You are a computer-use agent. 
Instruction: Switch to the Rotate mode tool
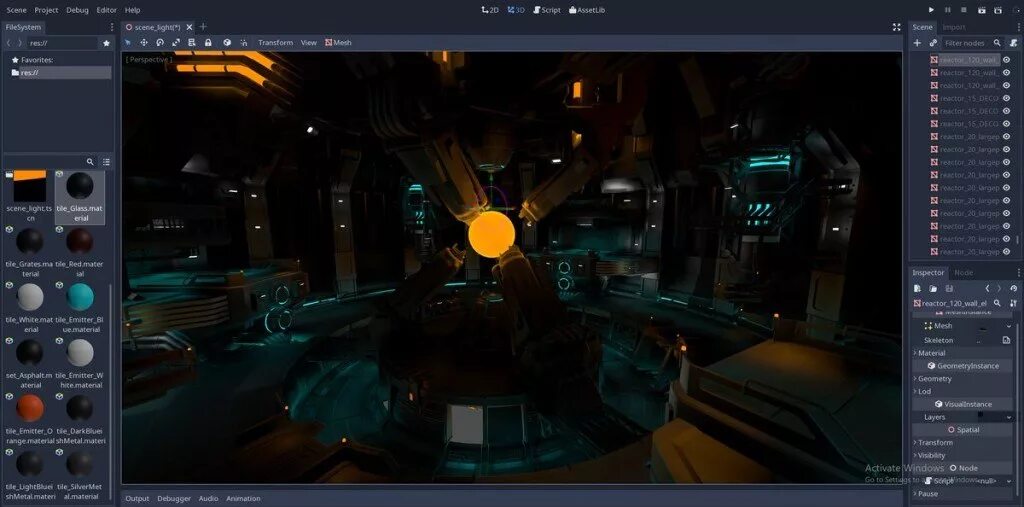(x=160, y=42)
